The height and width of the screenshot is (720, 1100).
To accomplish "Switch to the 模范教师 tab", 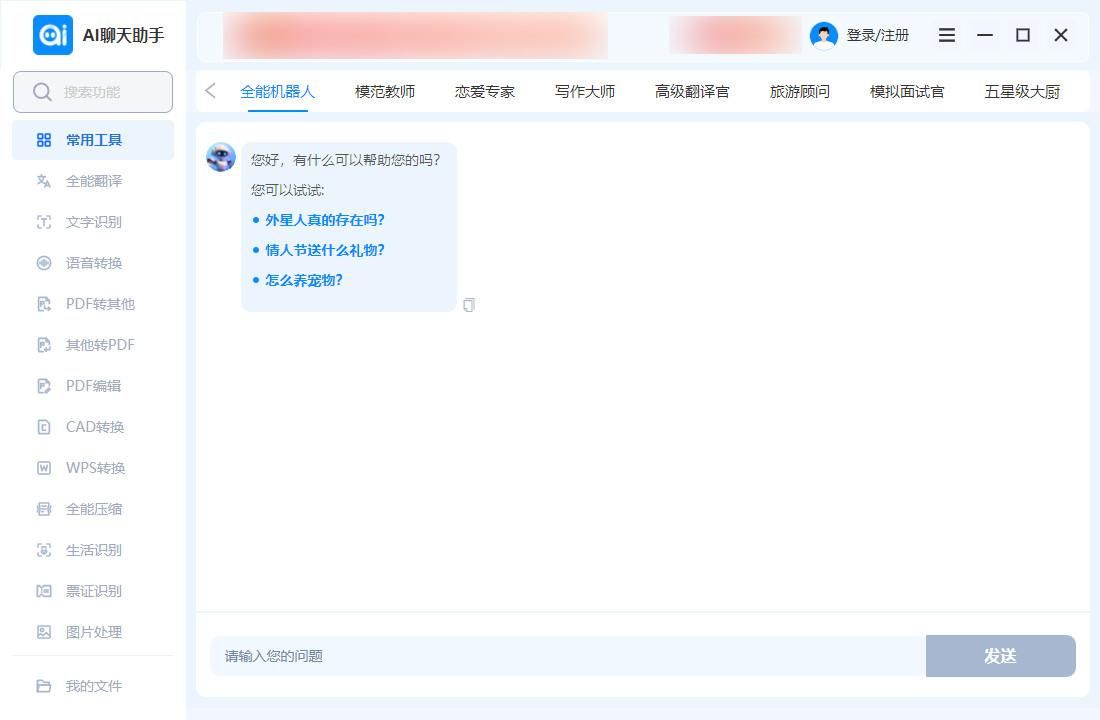I will (x=384, y=92).
